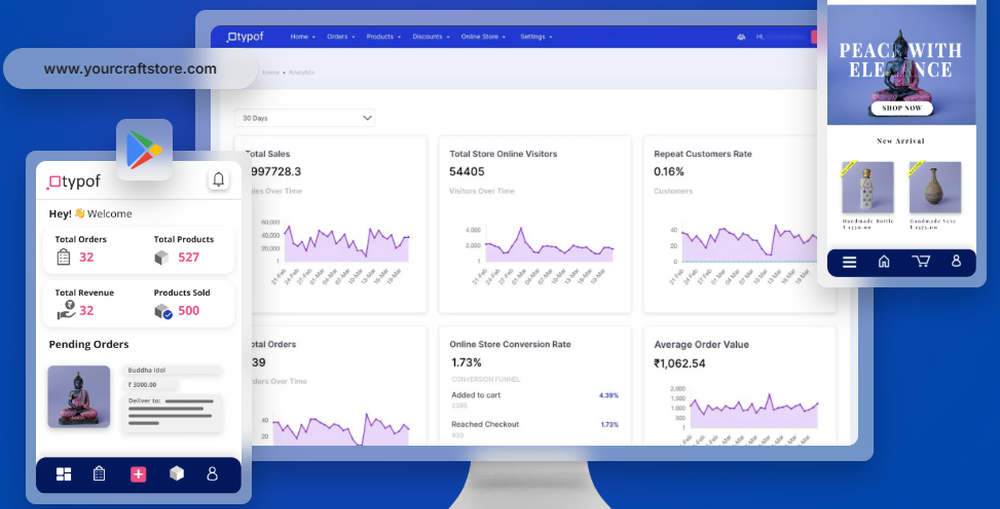Open the 30 Days period dropdown
The image size is (1000, 509).
coord(305,118)
